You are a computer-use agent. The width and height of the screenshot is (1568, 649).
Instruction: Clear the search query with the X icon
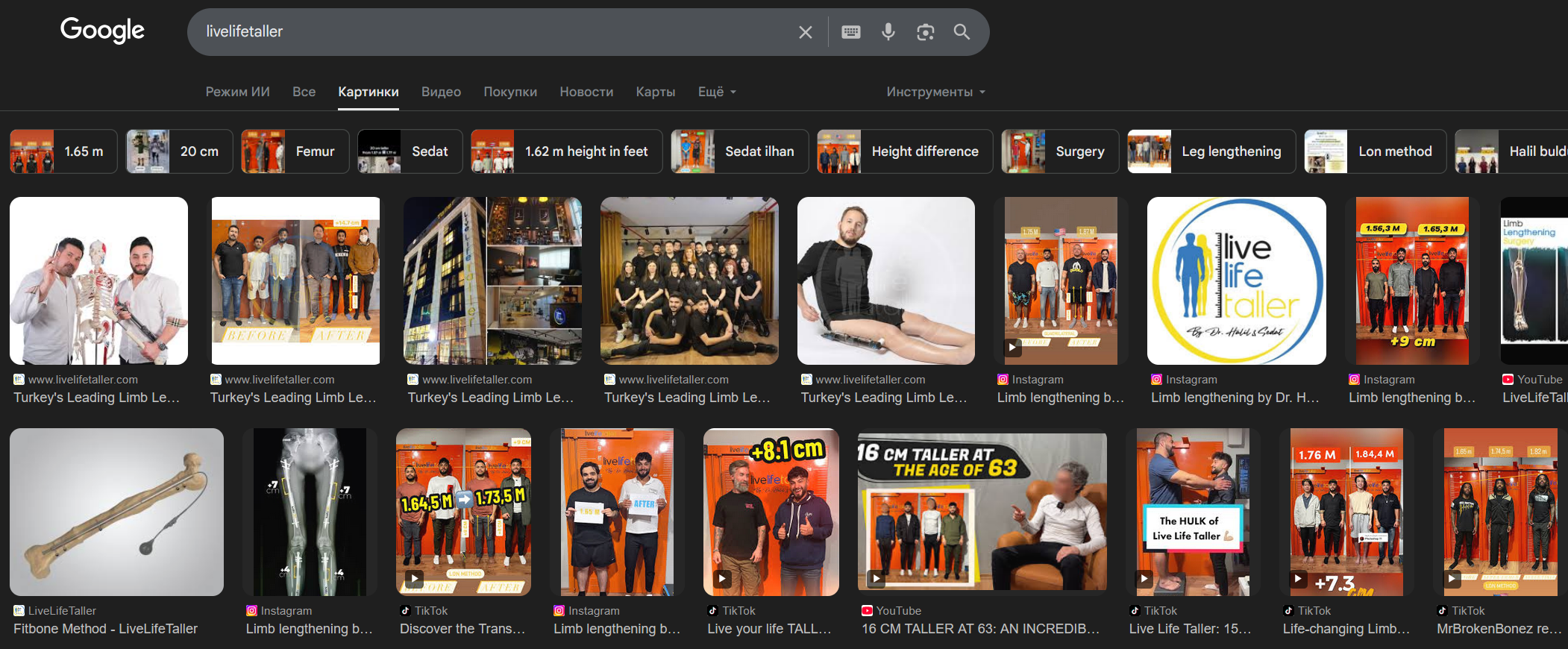click(806, 32)
